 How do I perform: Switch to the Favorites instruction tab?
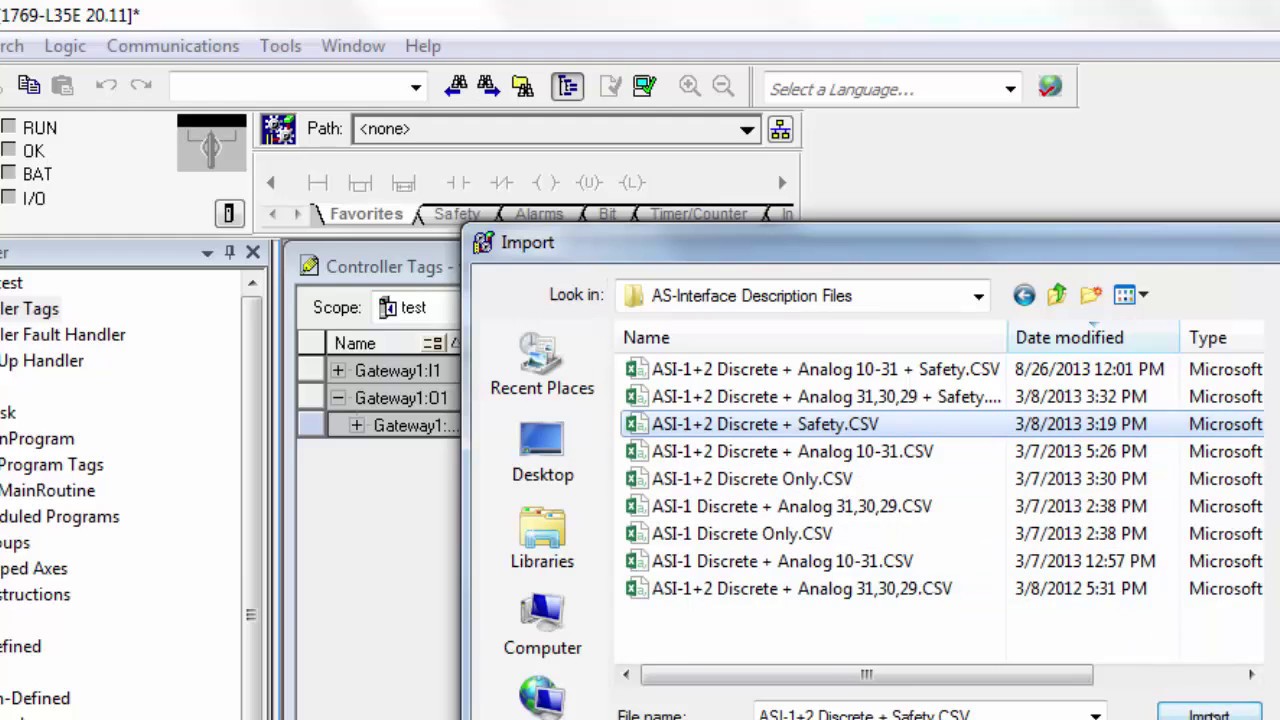tap(366, 214)
